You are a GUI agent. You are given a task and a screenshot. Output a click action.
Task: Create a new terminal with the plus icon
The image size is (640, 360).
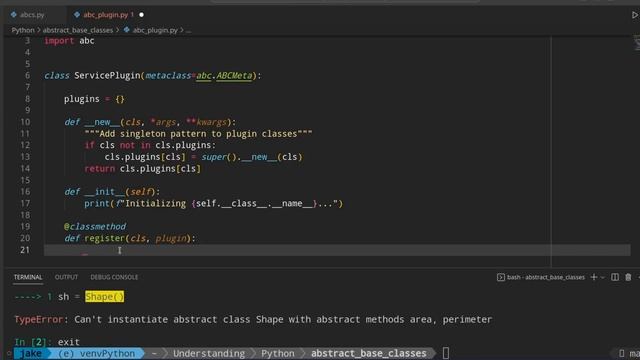[x=594, y=277]
